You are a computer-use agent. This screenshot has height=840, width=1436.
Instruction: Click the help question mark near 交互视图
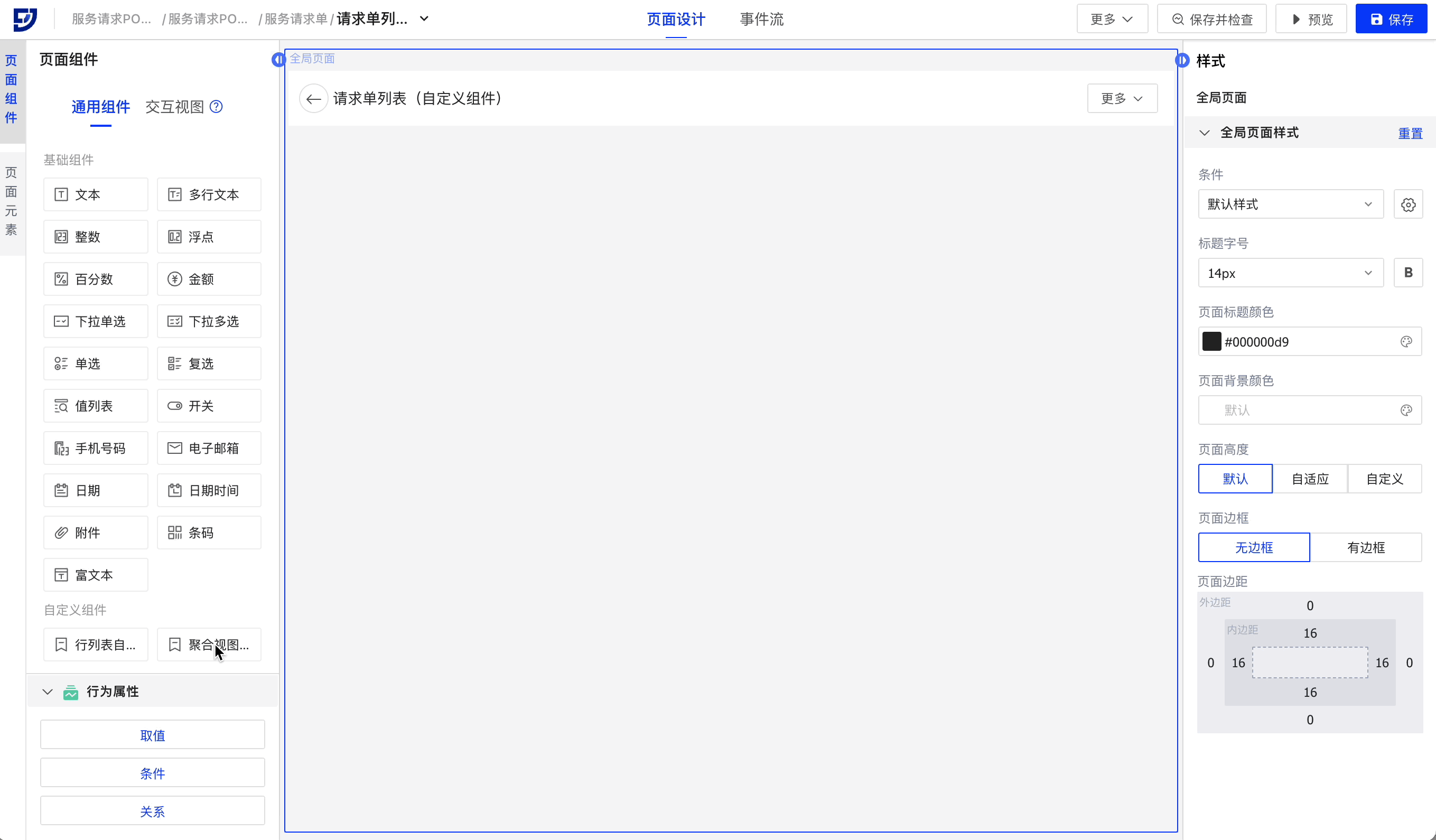point(216,107)
